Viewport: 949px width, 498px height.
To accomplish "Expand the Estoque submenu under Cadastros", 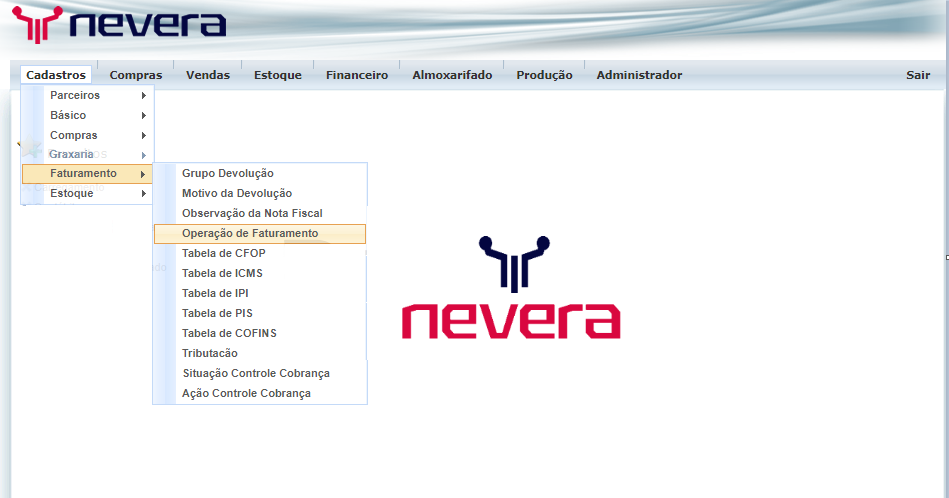I will [x=87, y=194].
